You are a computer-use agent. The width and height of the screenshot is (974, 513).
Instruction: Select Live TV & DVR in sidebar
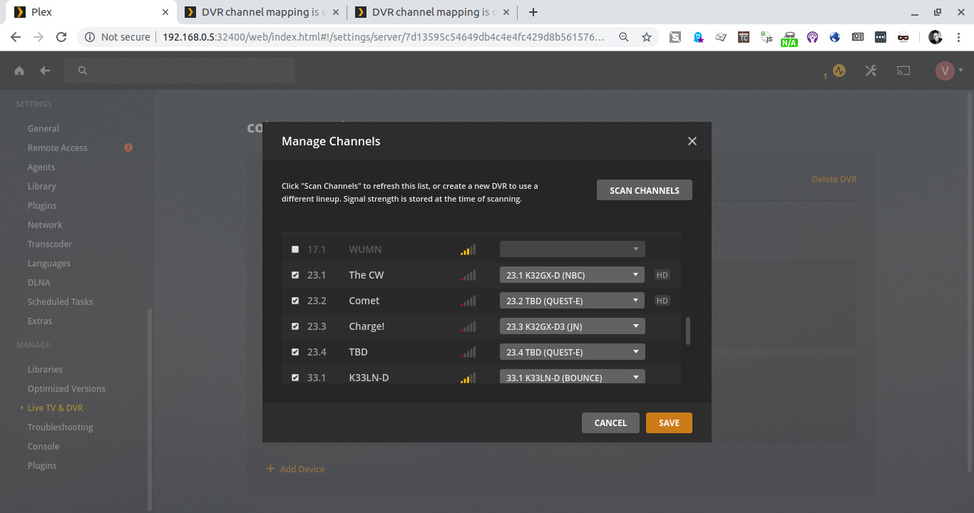click(55, 408)
